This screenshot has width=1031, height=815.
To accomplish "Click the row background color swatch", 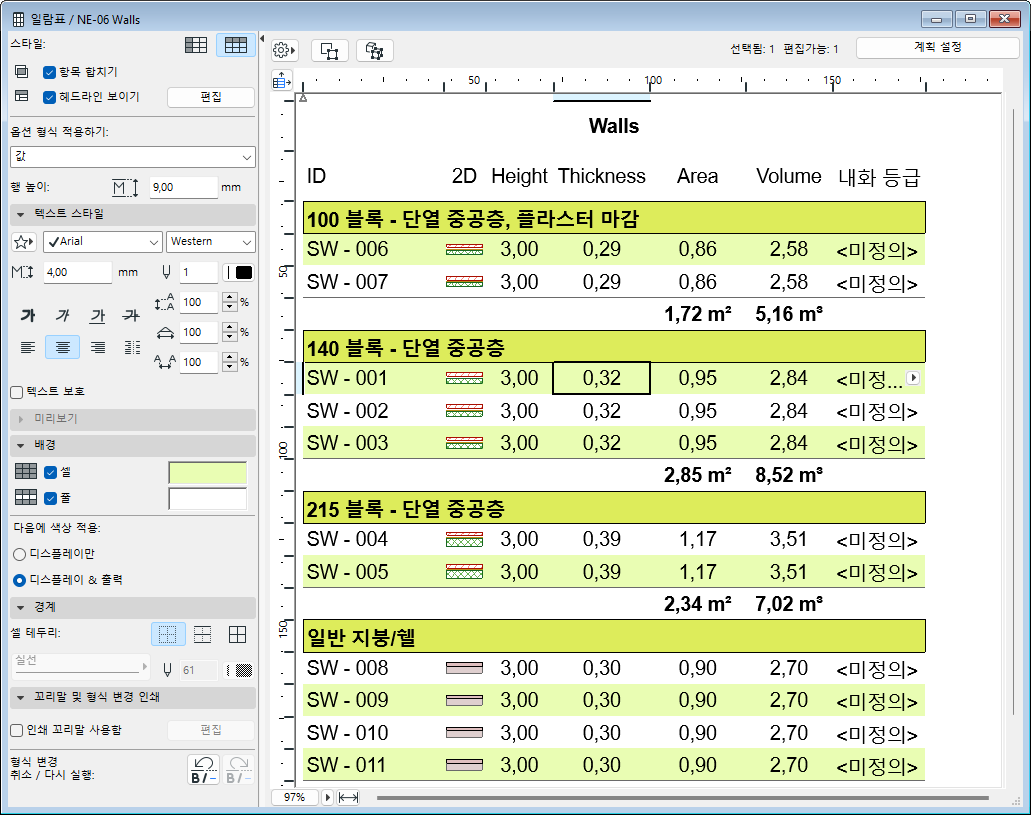I will point(208,499).
